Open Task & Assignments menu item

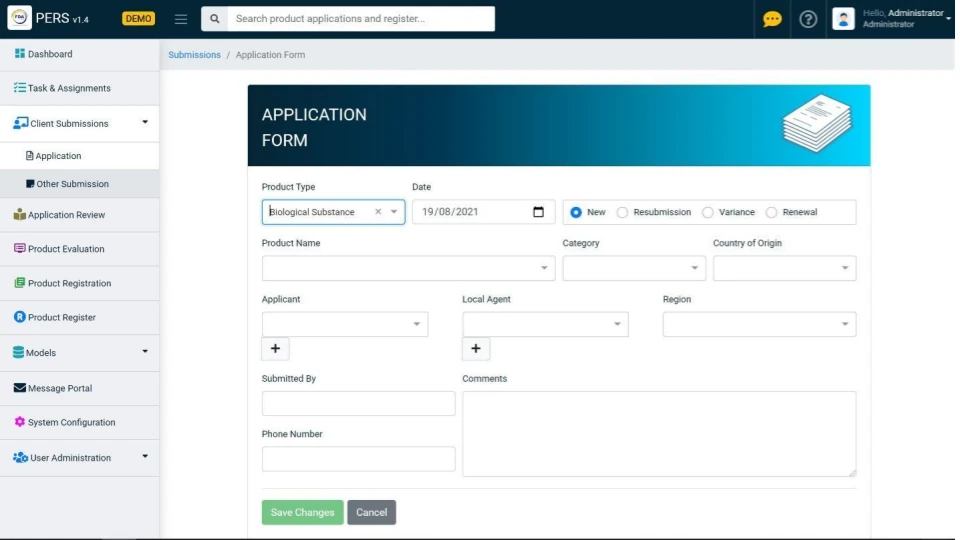pyautogui.click(x=80, y=88)
